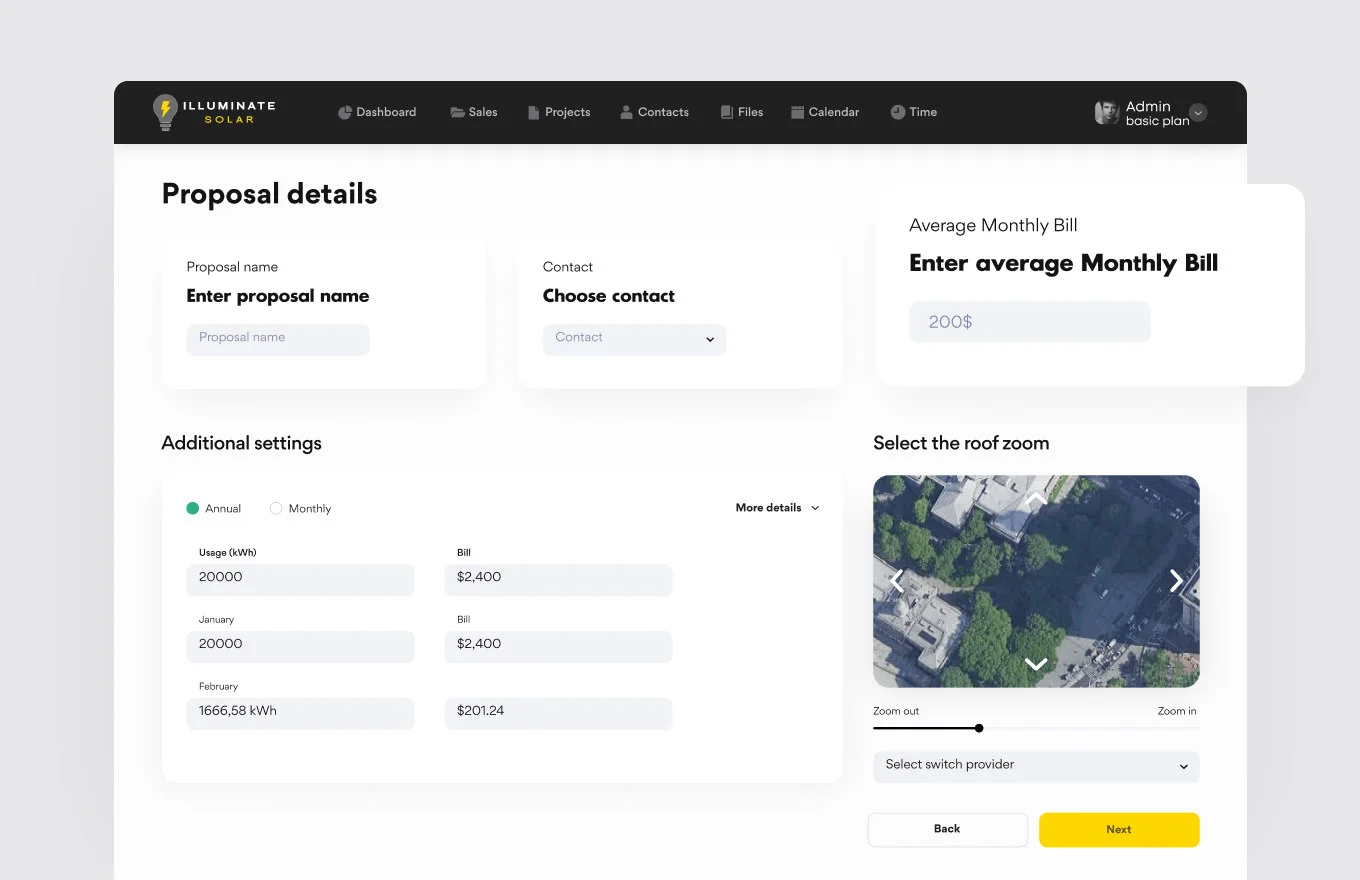
Task: Expand More details section
Action: coord(777,508)
